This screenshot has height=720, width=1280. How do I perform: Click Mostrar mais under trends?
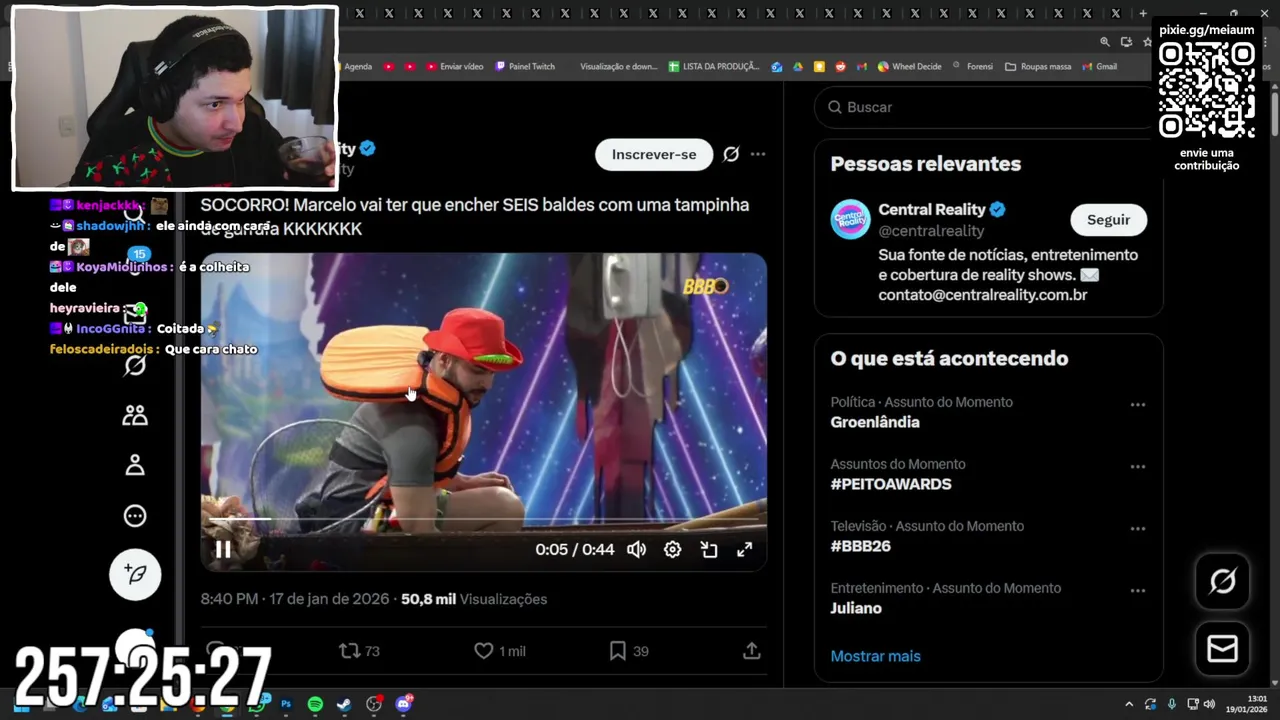click(875, 656)
